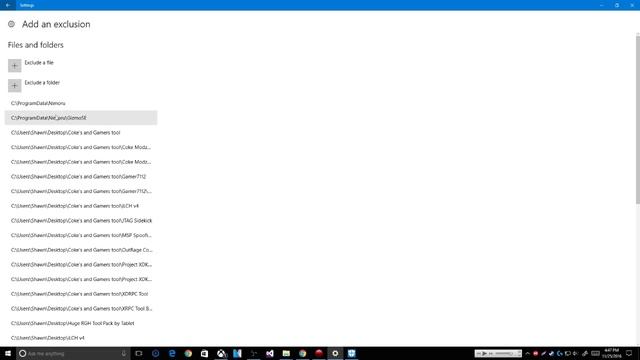Open the Action Center notification icon
The width and height of the screenshot is (640, 360).
coord(629,353)
